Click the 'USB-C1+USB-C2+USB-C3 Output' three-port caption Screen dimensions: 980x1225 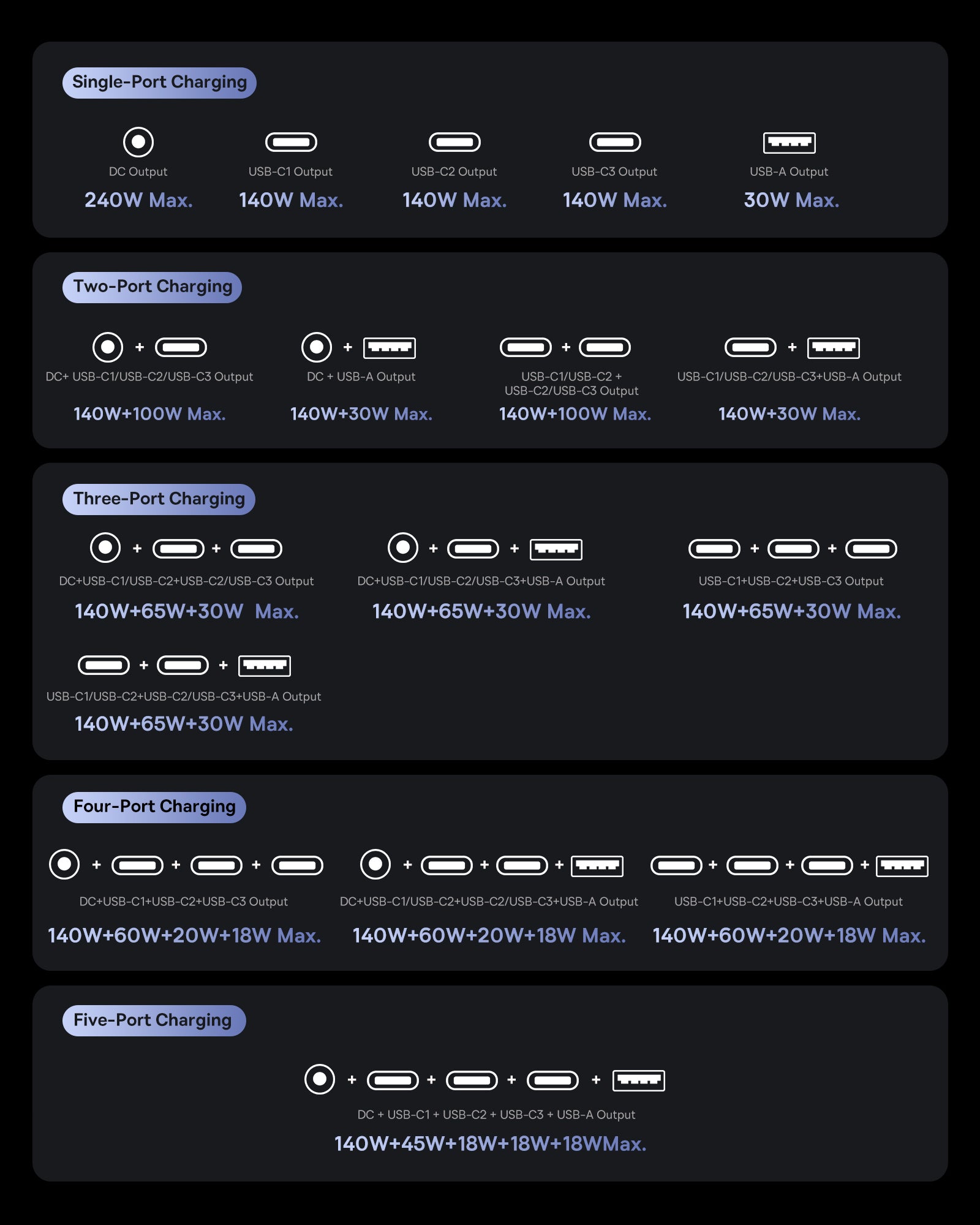791,581
